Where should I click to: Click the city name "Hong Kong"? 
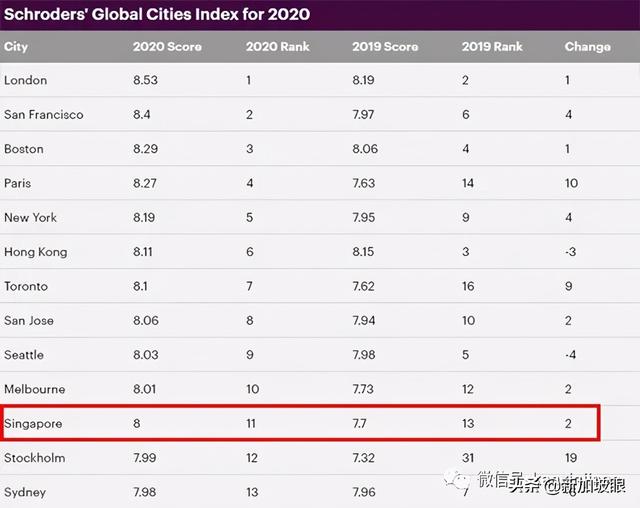pyautogui.click(x=36, y=252)
